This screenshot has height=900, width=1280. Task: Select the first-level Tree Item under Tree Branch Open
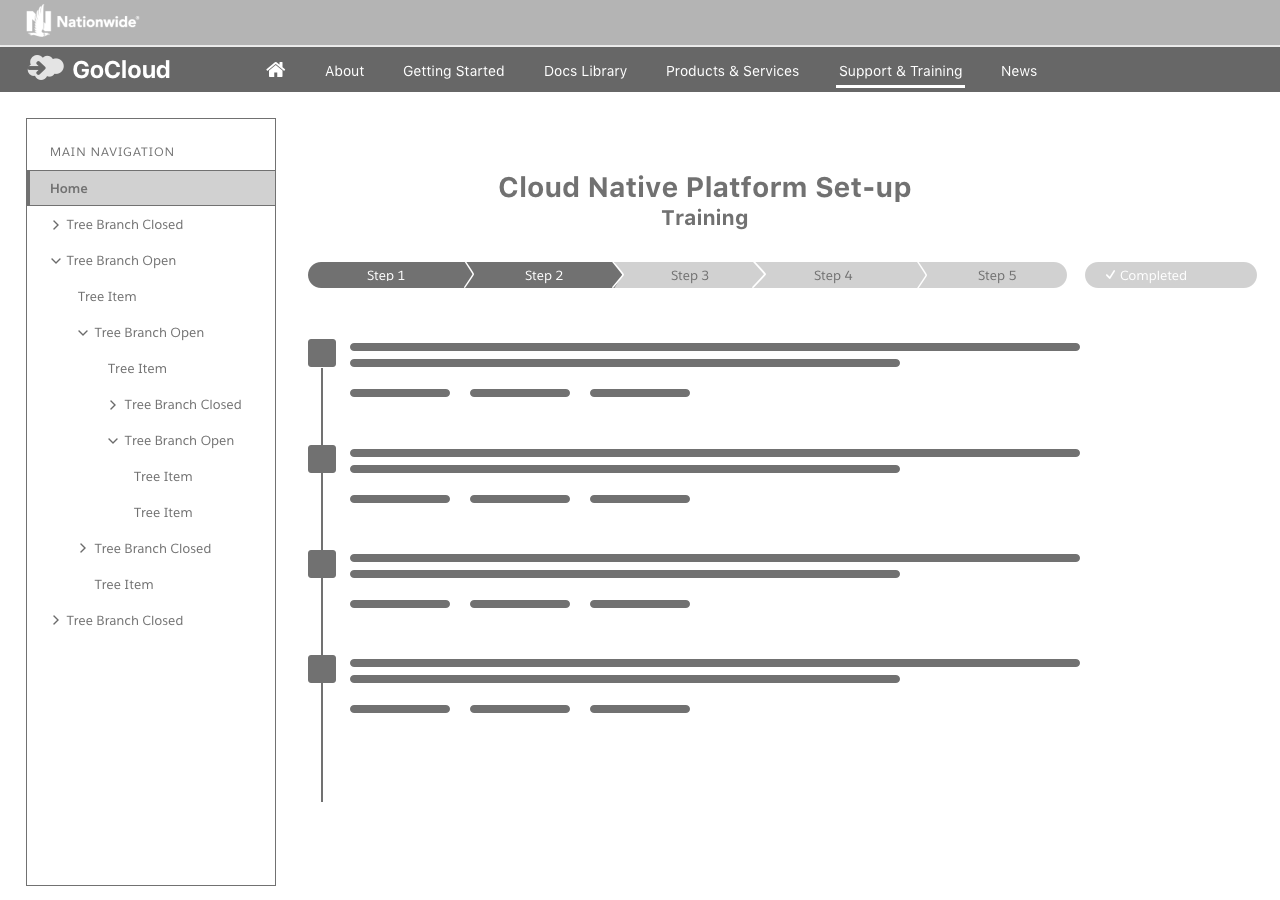pos(107,296)
